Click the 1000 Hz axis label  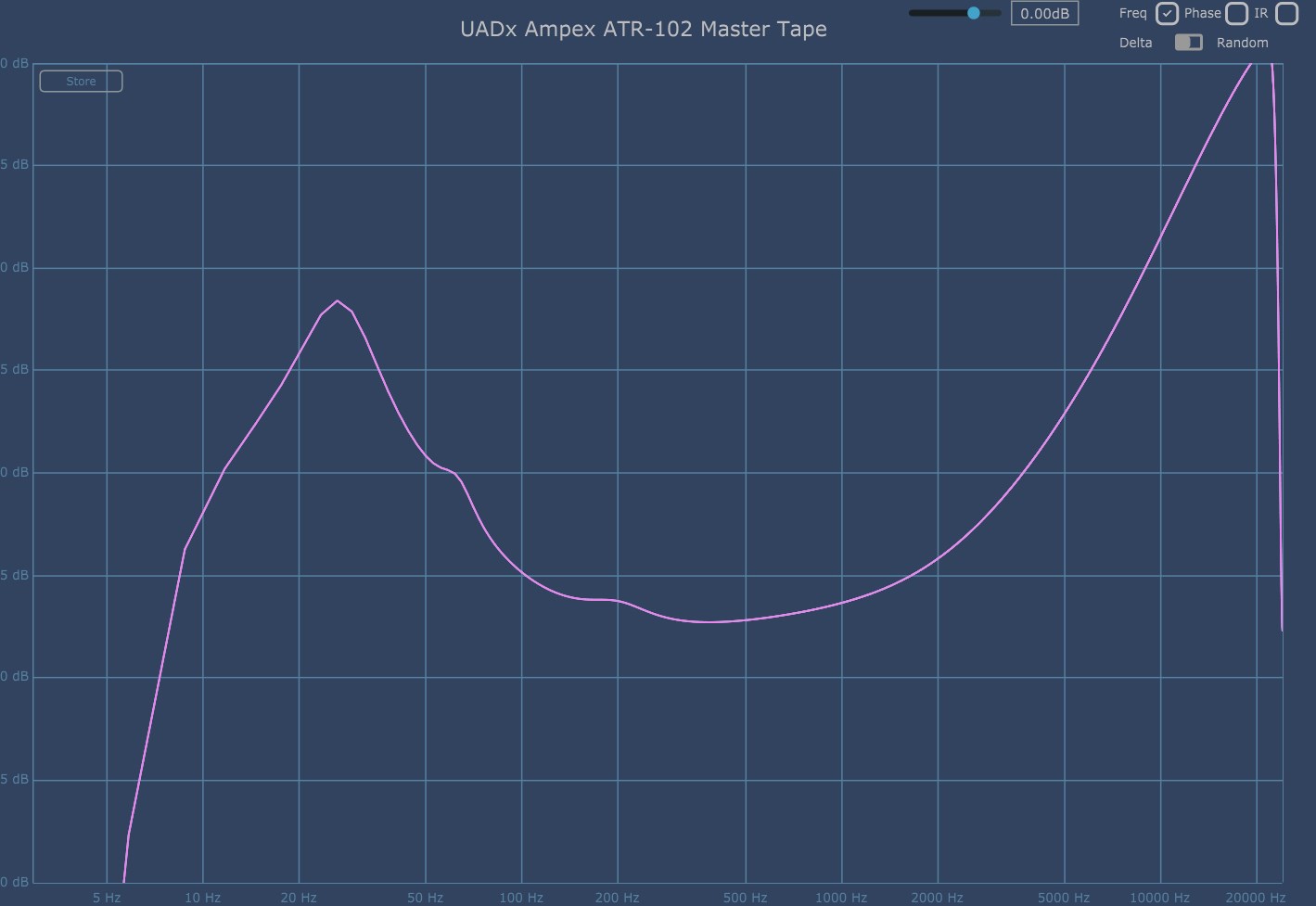click(x=841, y=898)
